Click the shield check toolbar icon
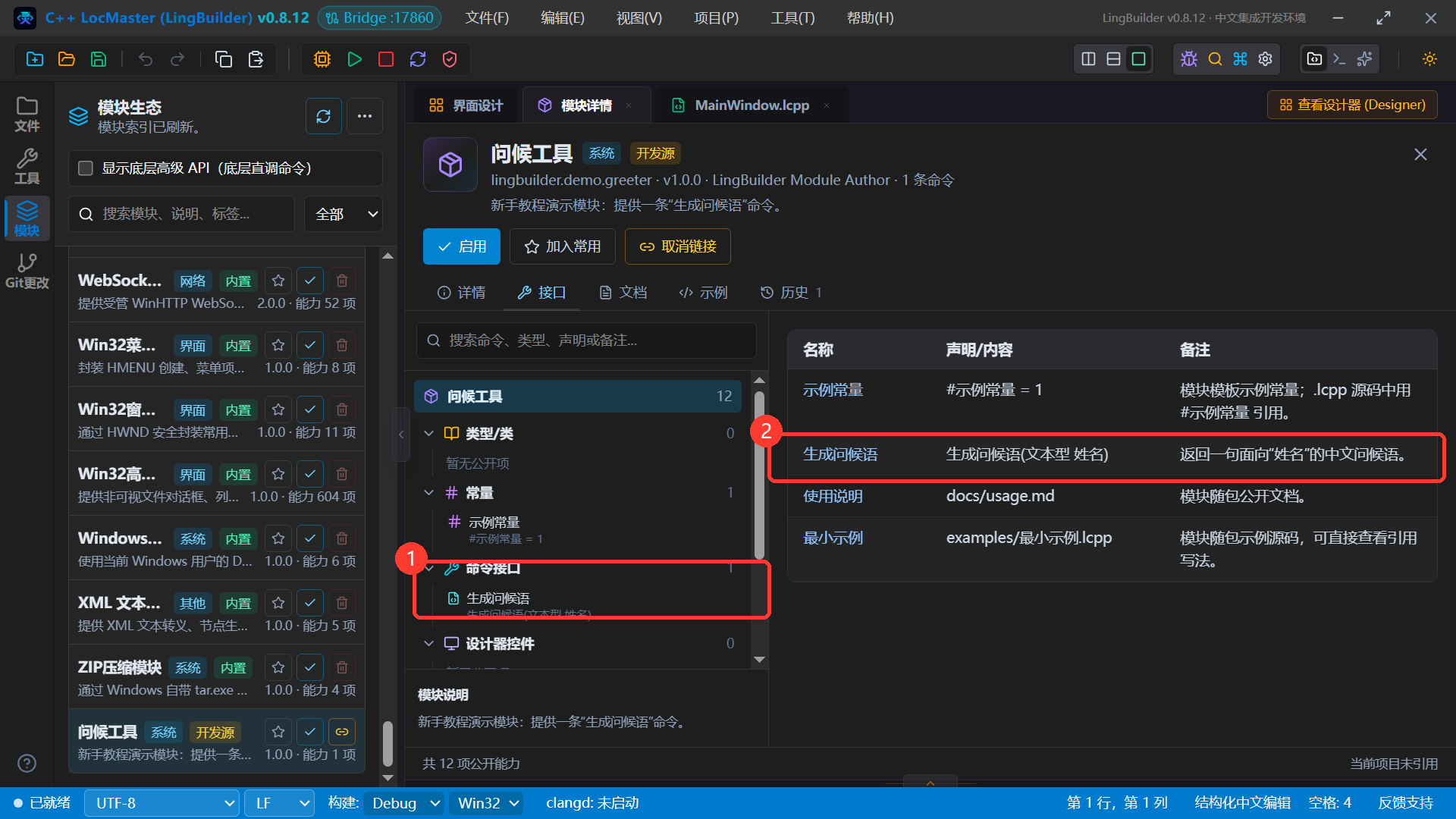 click(x=450, y=59)
